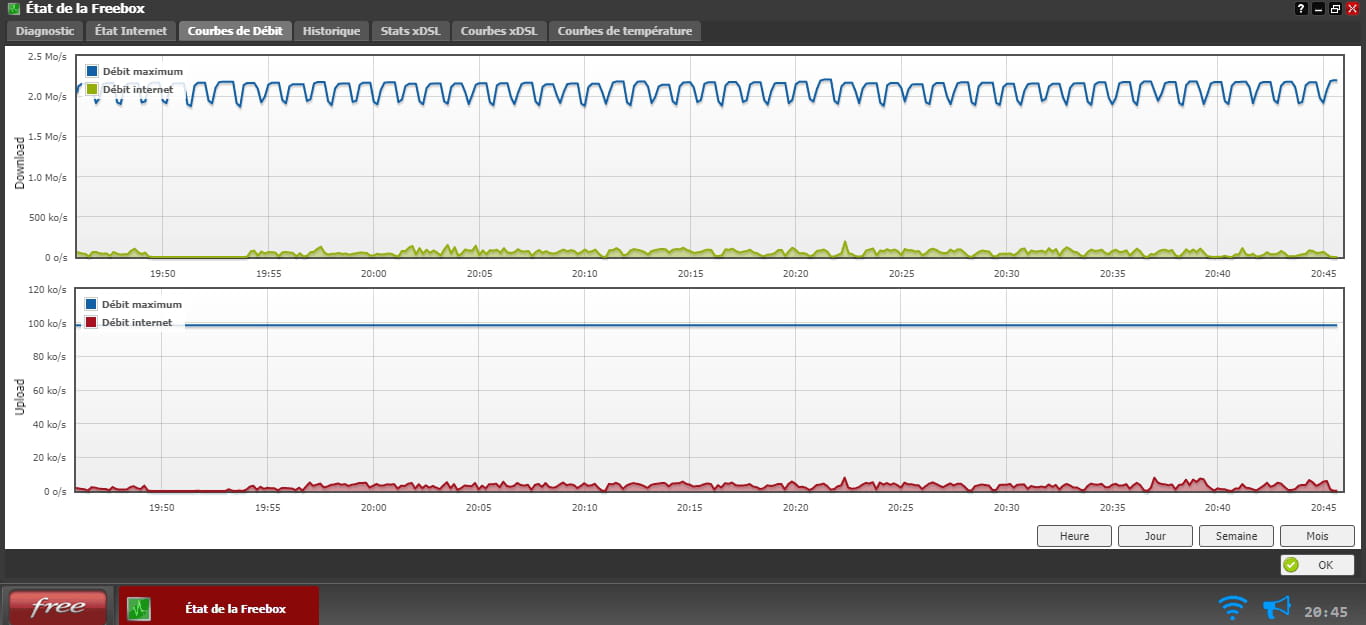Confirm with the OK button

click(x=1317, y=565)
